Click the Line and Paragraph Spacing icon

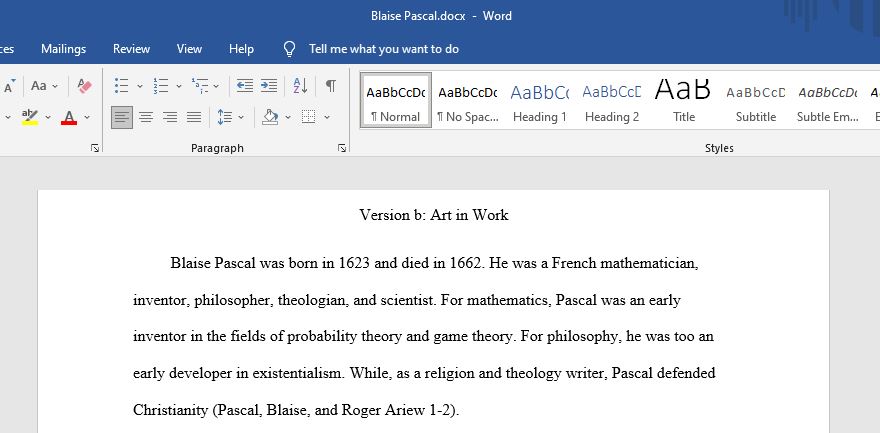click(x=224, y=117)
